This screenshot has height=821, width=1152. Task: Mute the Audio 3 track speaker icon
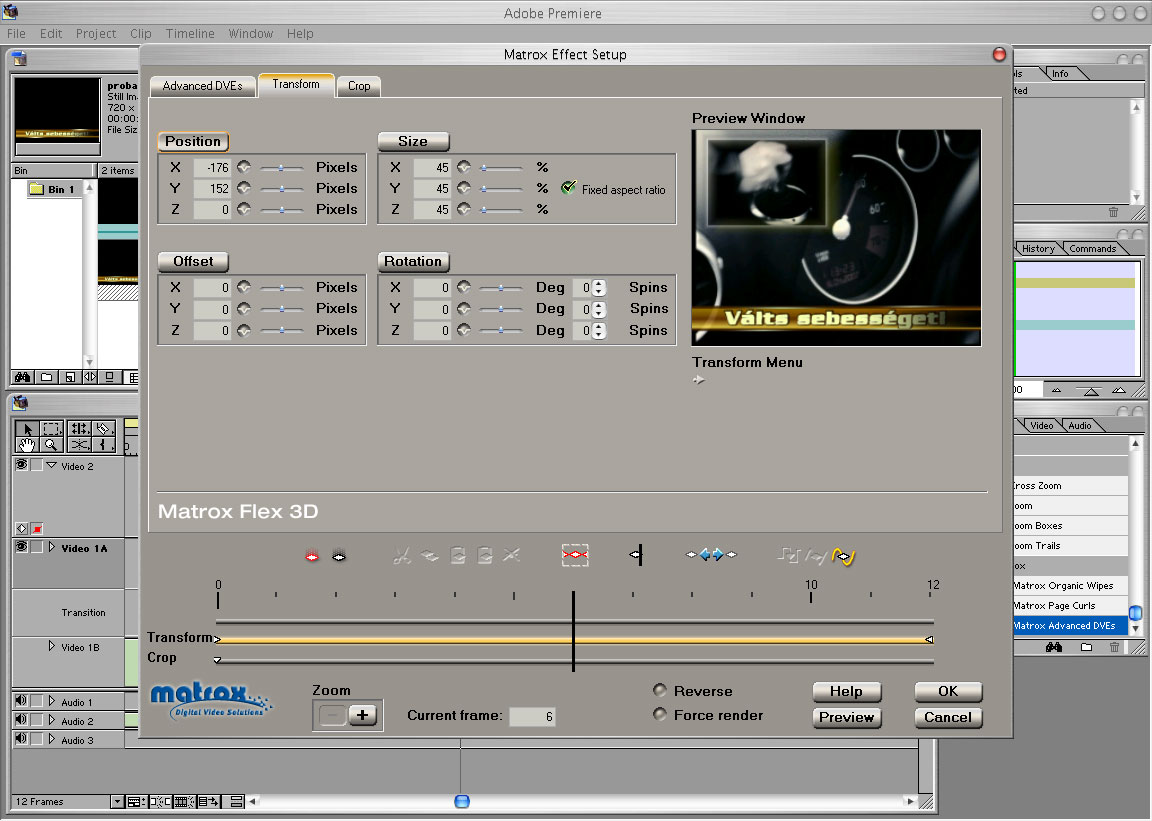coord(21,739)
